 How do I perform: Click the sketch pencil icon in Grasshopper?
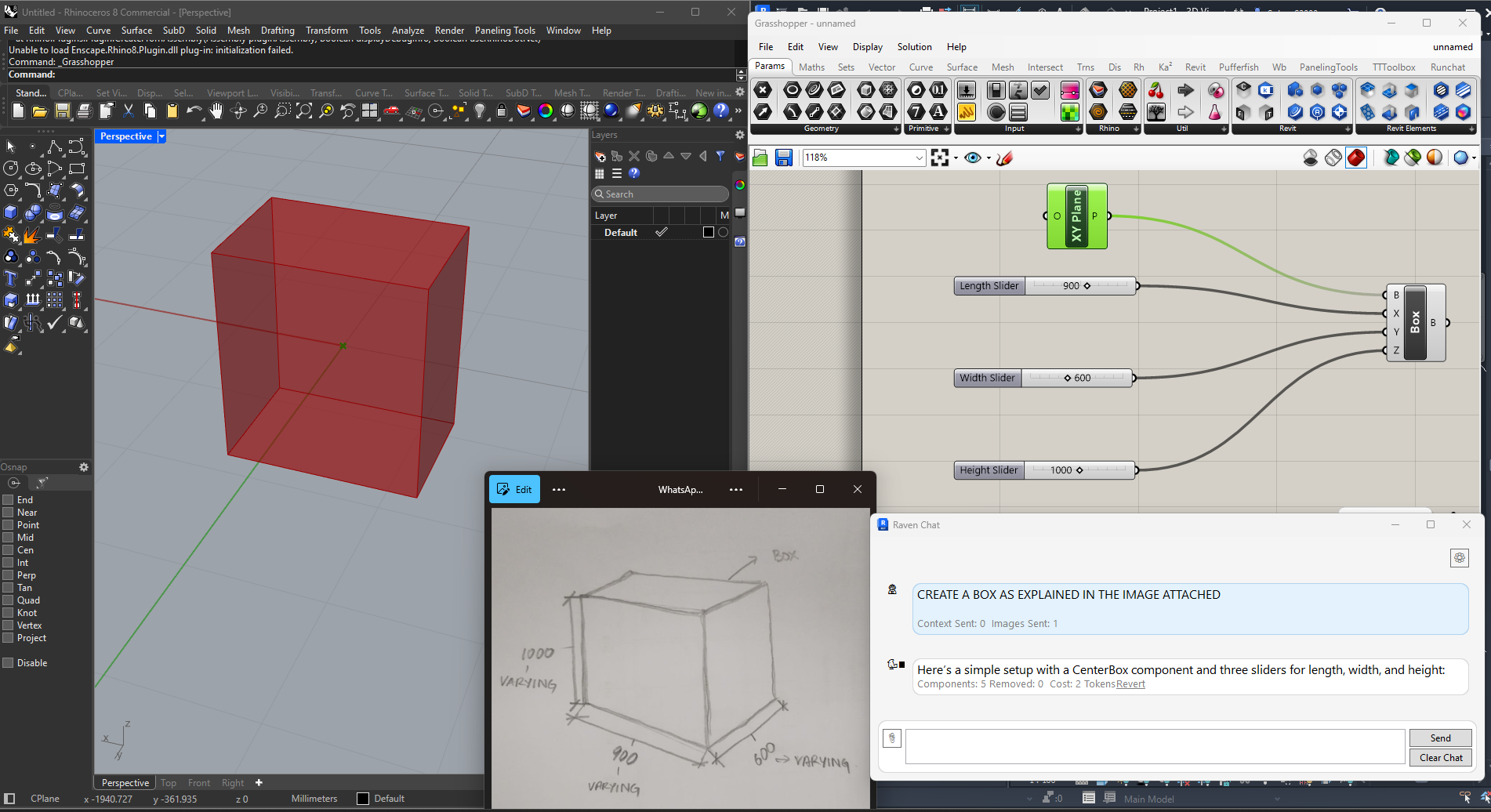(1005, 158)
